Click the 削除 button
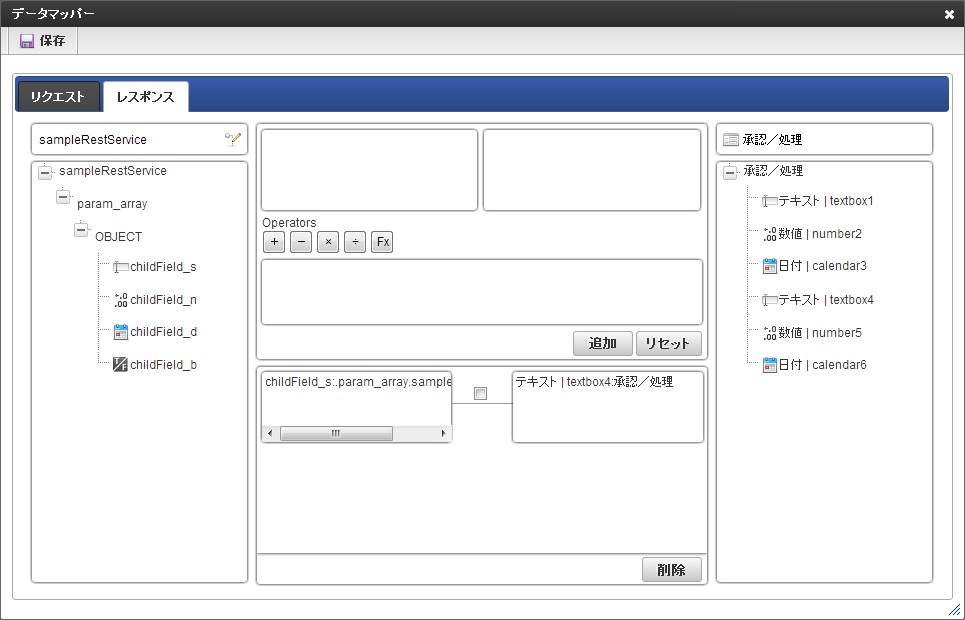 [x=671, y=570]
